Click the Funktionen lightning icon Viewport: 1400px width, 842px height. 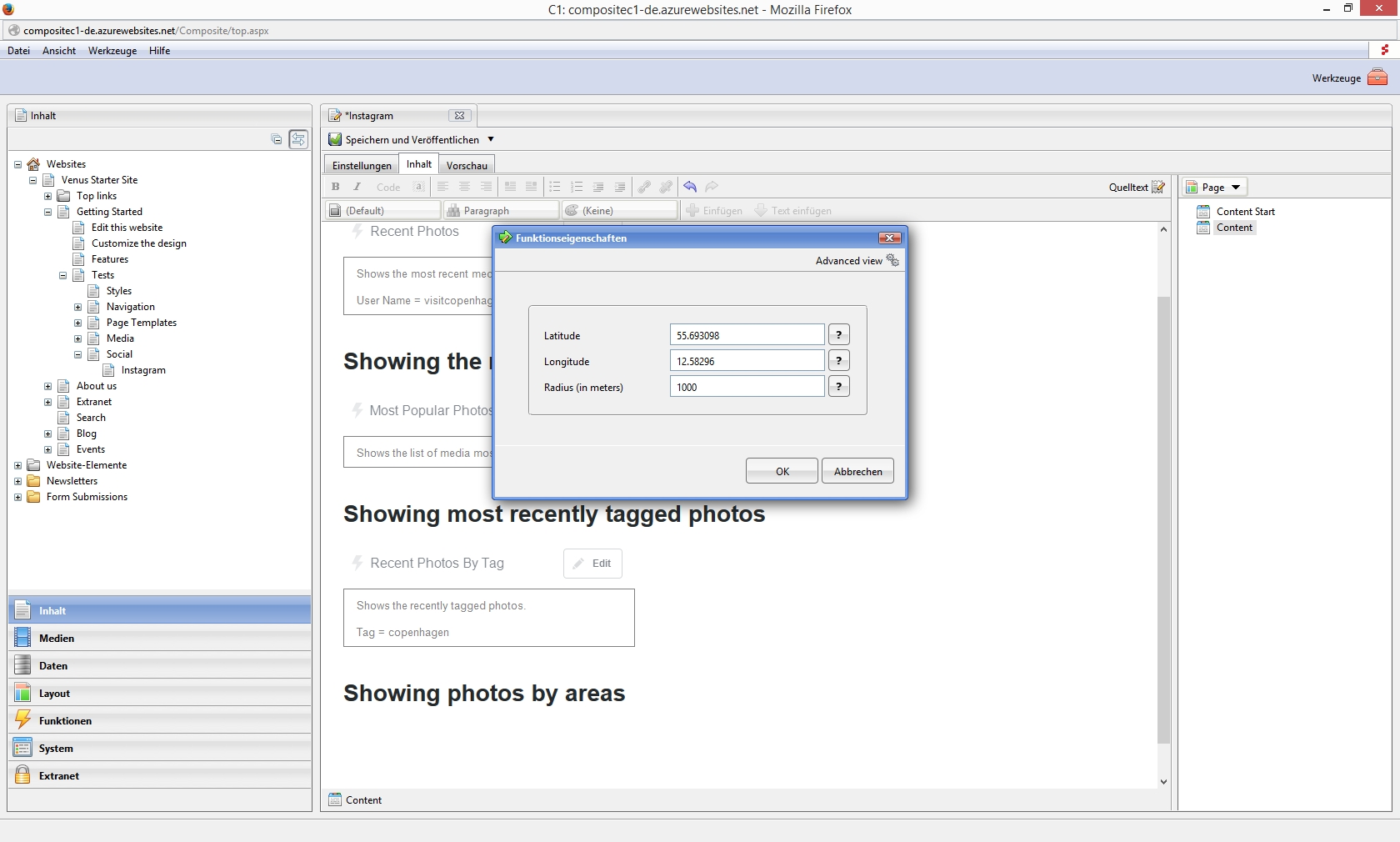coord(23,720)
